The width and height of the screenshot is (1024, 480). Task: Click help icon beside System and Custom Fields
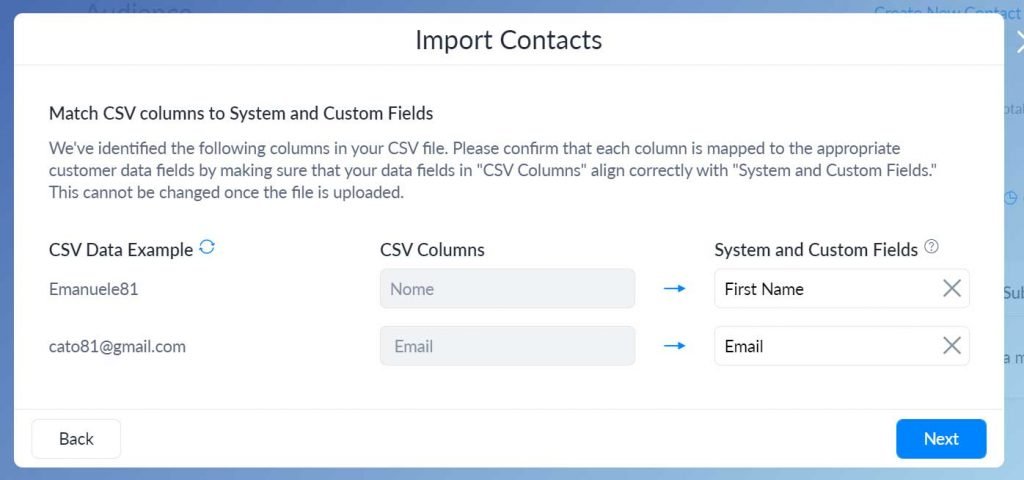tap(931, 247)
